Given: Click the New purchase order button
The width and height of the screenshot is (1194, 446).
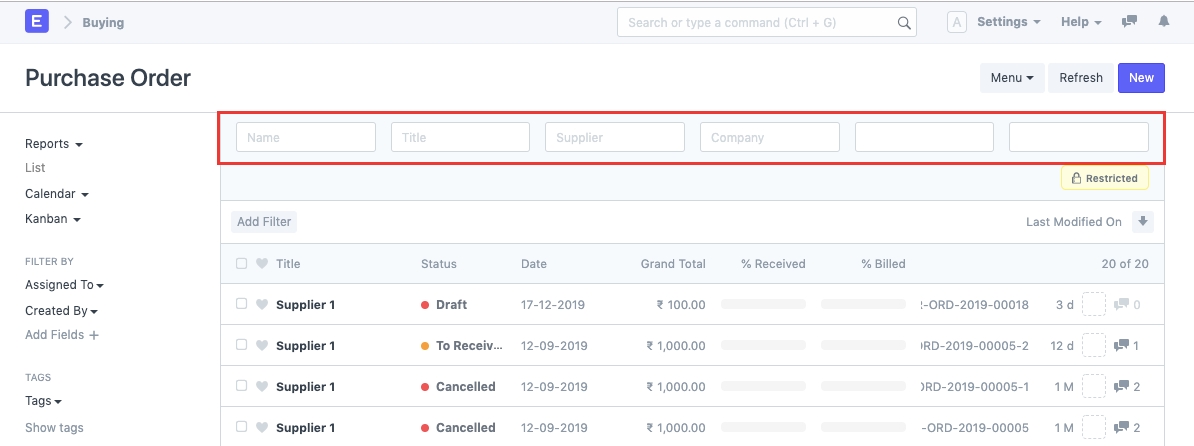Looking at the screenshot, I should click(1141, 78).
